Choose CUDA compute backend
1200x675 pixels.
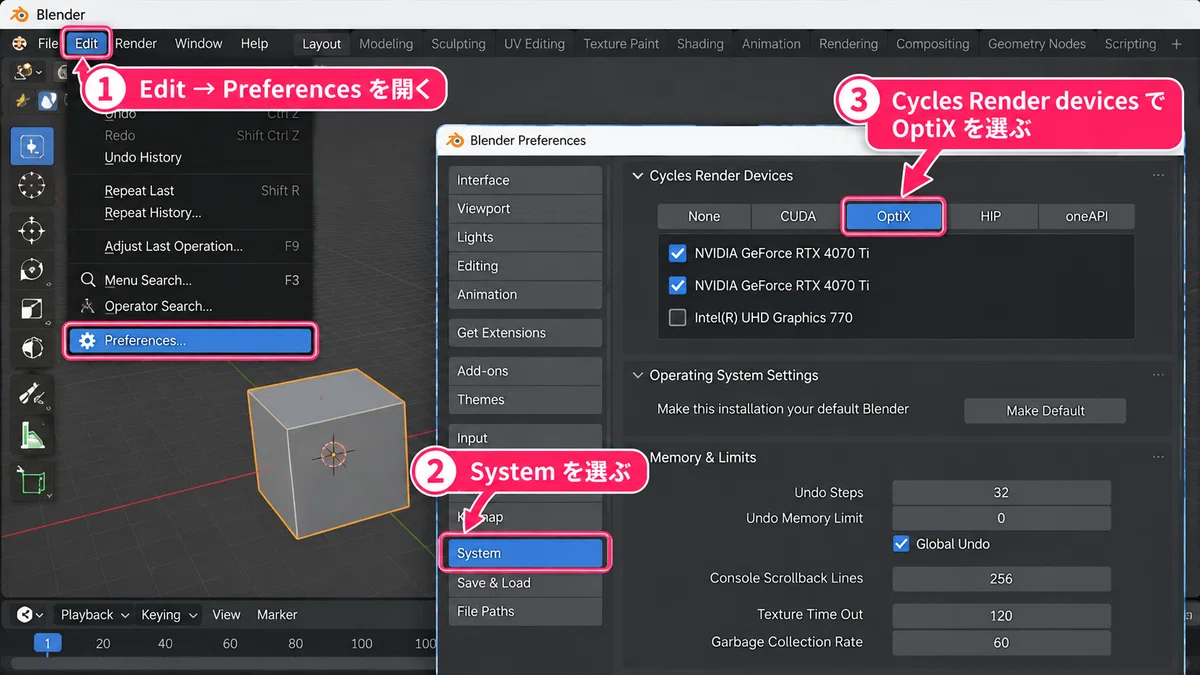click(x=798, y=216)
